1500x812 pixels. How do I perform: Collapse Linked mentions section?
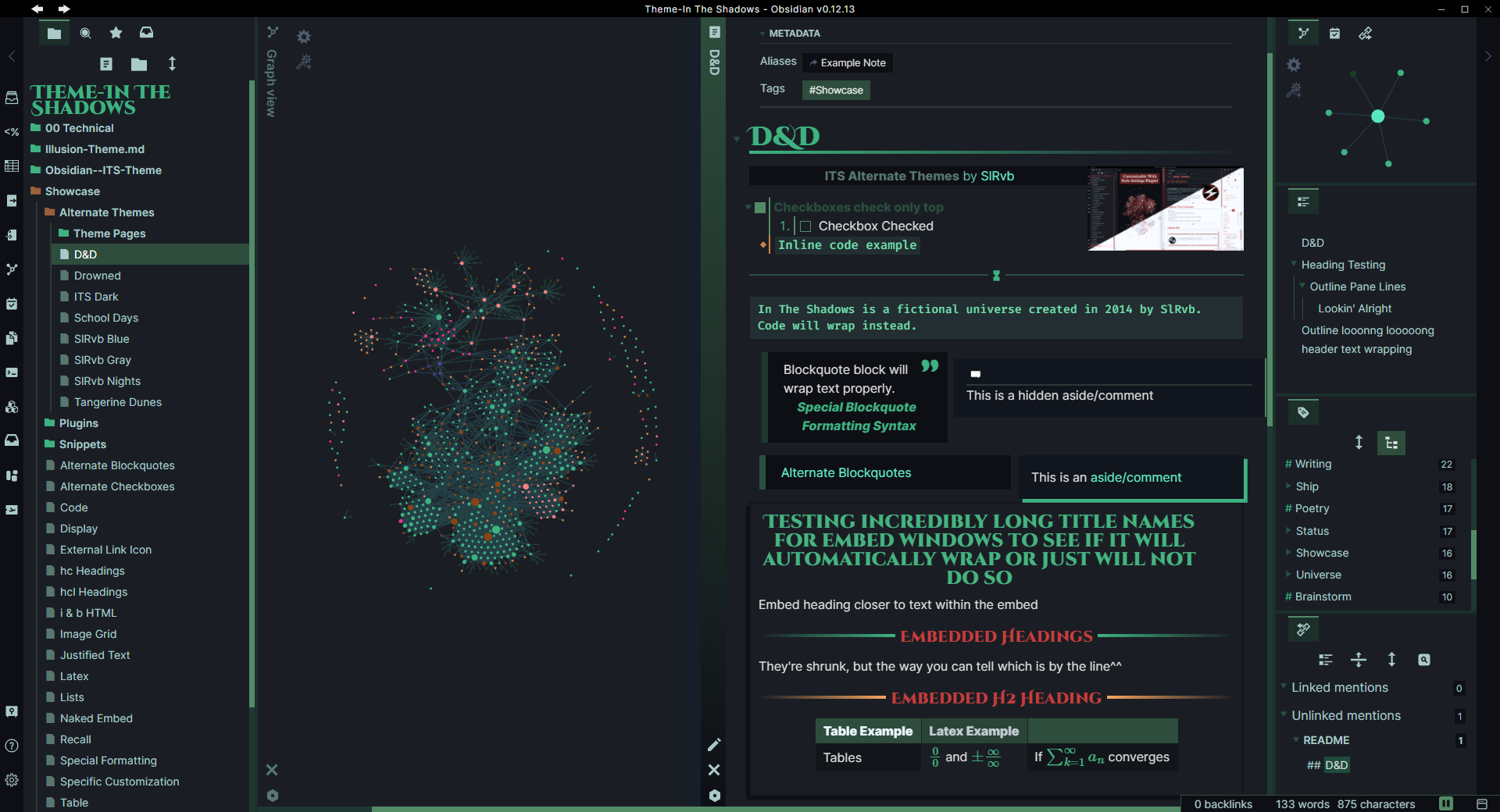1284,686
